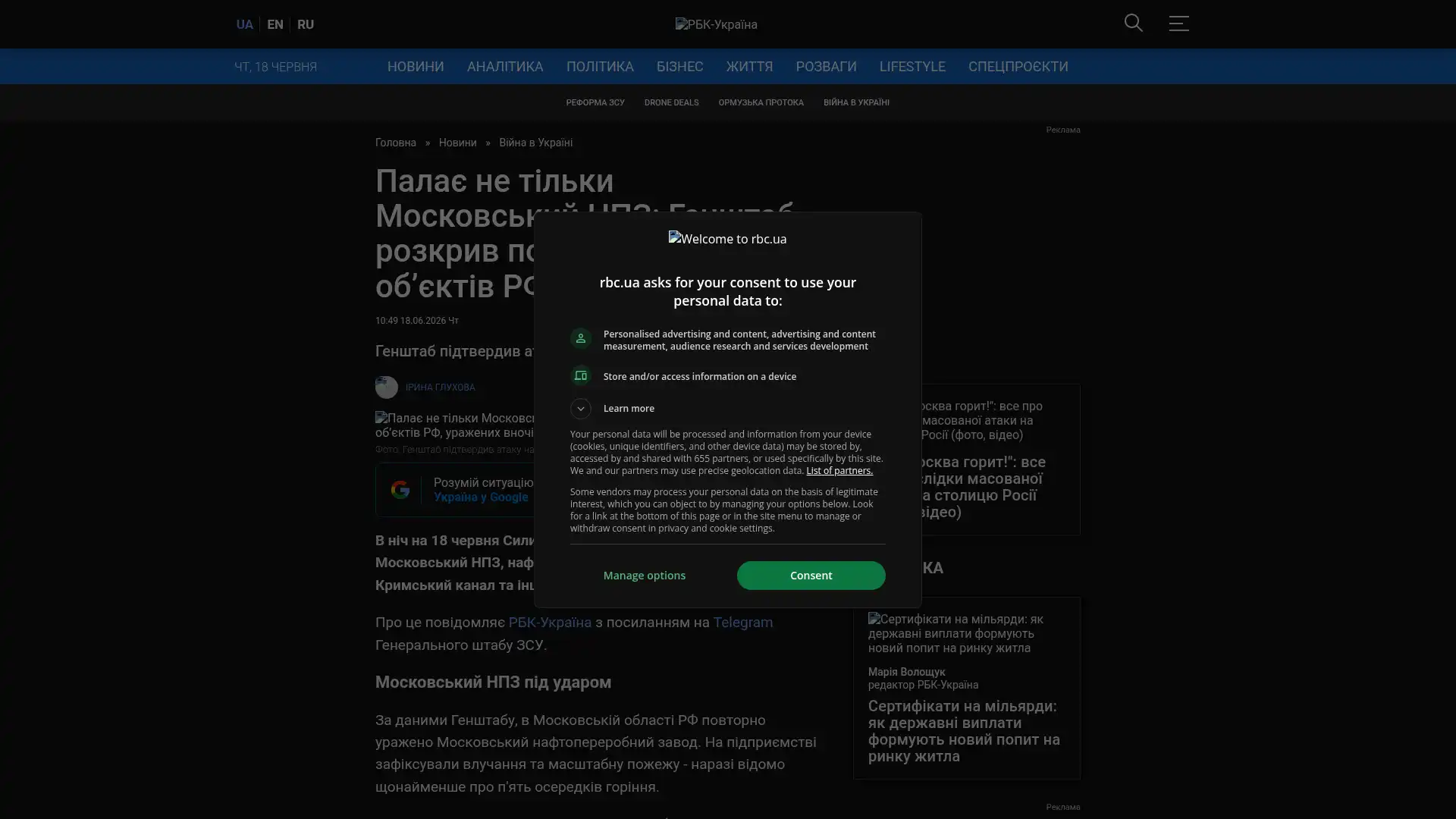Follow the Telegram link in article
1456x819 pixels.
coord(743,623)
